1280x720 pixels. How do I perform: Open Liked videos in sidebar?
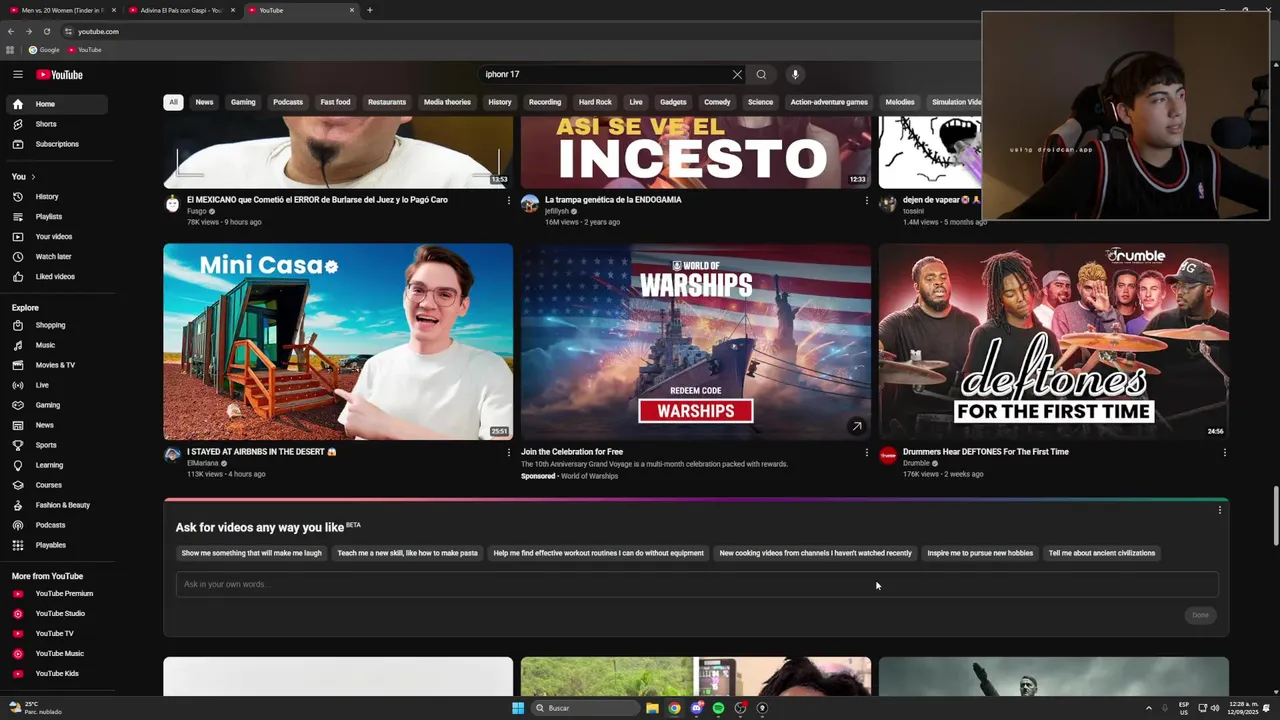56,277
